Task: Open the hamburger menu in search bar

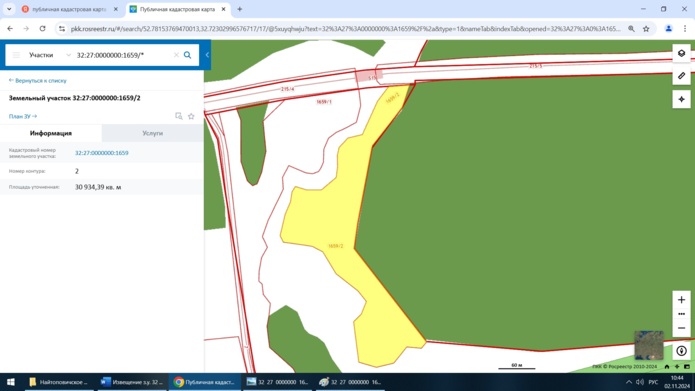Action: 16,55
